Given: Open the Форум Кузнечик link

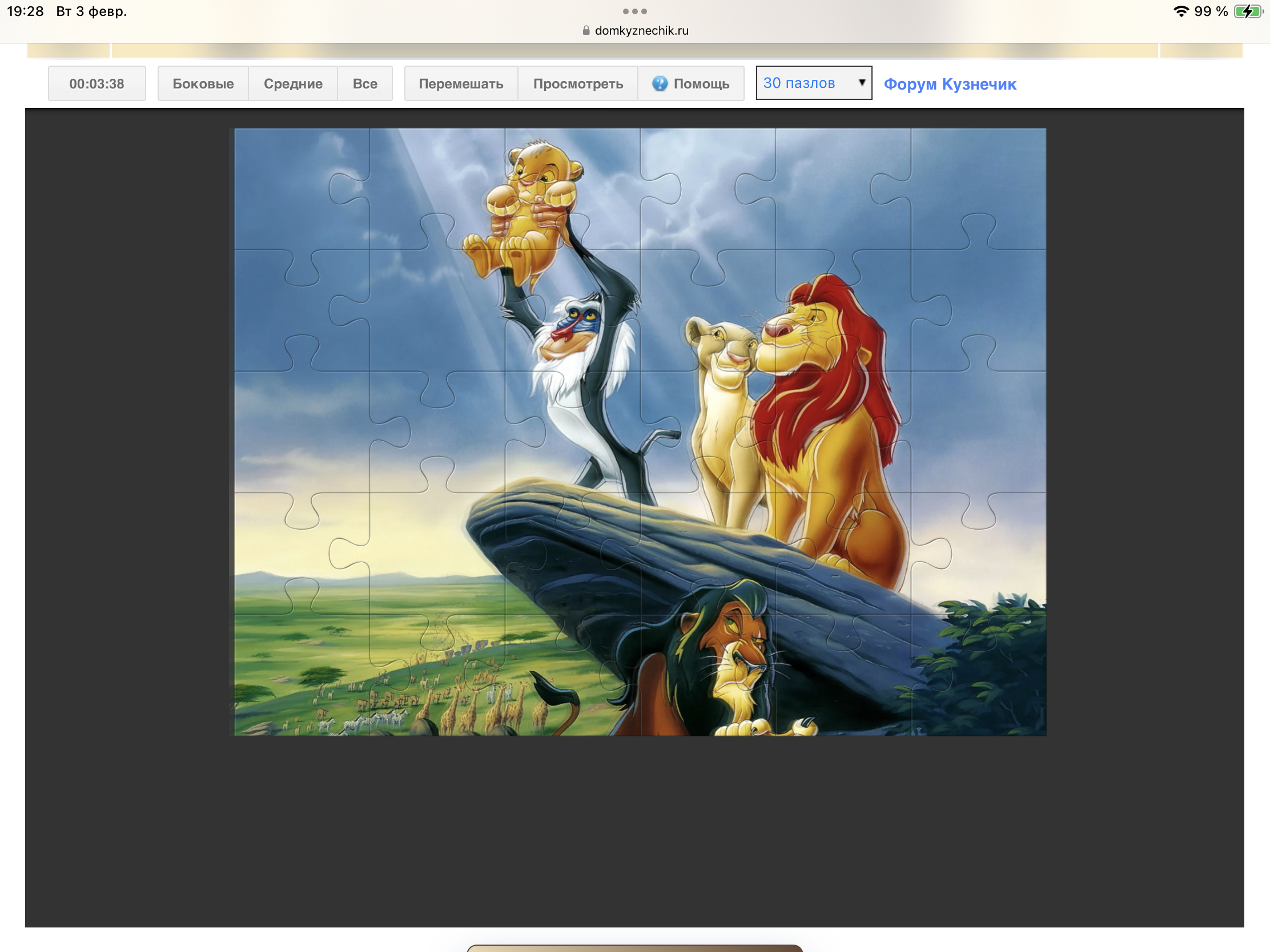Looking at the screenshot, I should click(x=950, y=84).
